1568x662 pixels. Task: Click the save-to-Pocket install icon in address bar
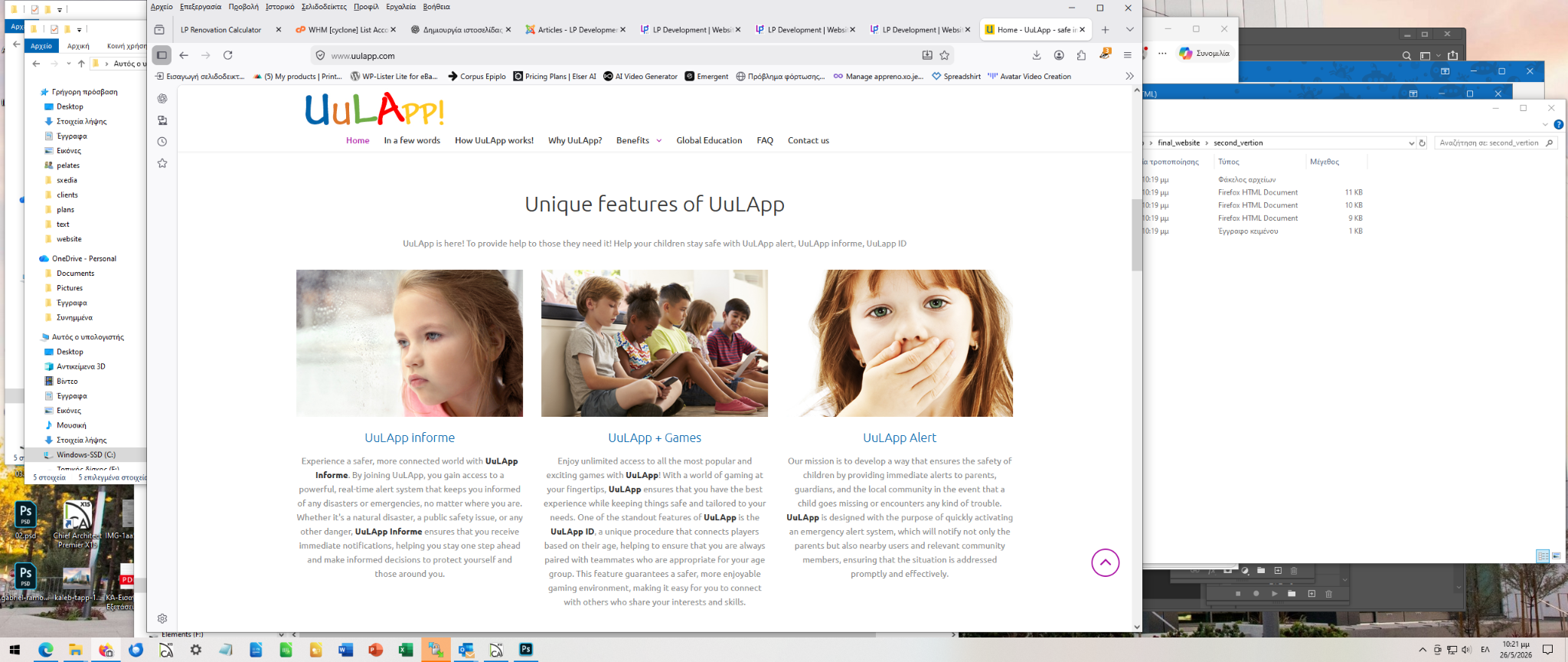pos(927,55)
